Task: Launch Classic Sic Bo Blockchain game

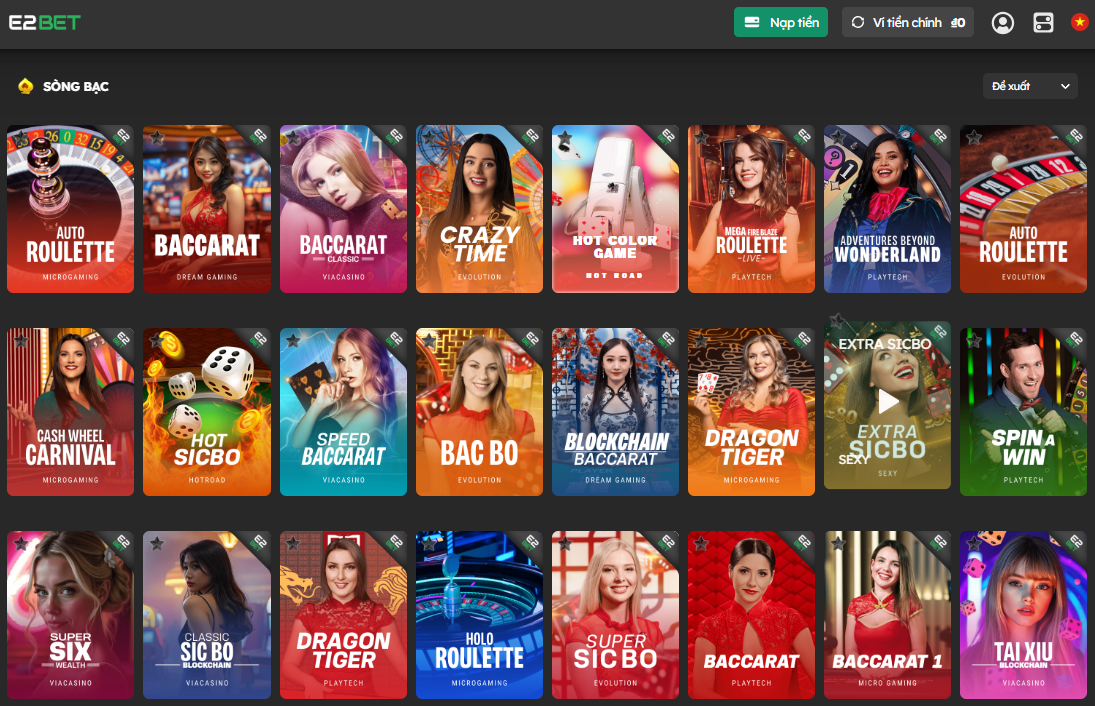Action: click(207, 615)
